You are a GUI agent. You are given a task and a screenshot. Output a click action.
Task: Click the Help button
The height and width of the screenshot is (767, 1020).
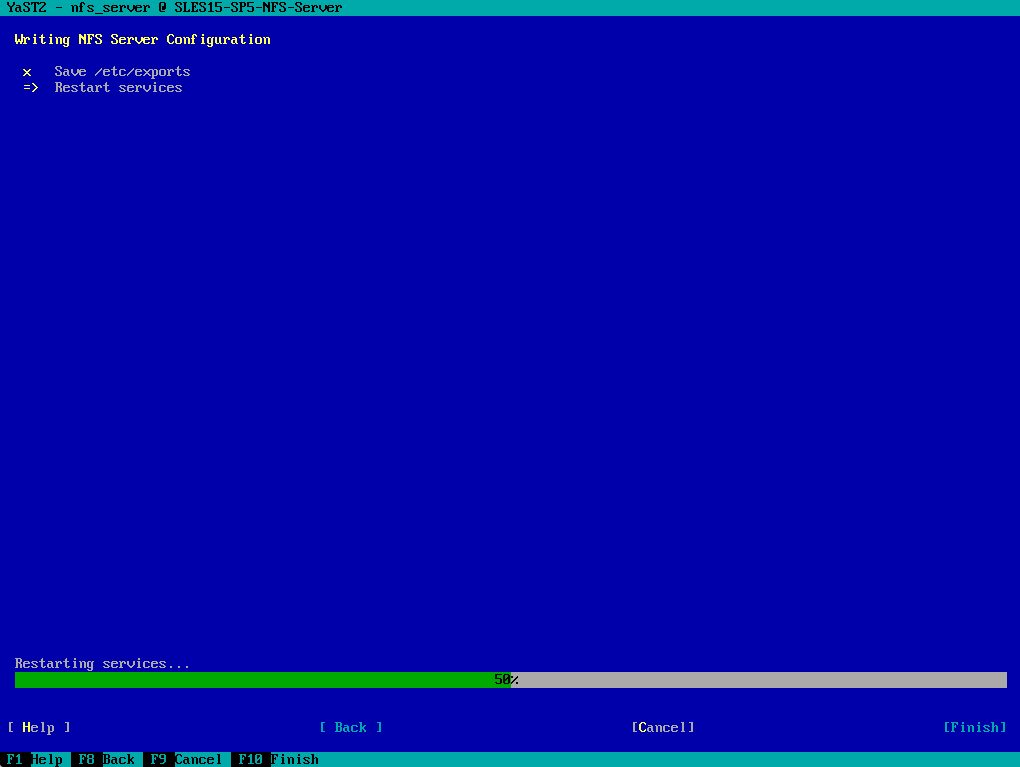pos(39,727)
